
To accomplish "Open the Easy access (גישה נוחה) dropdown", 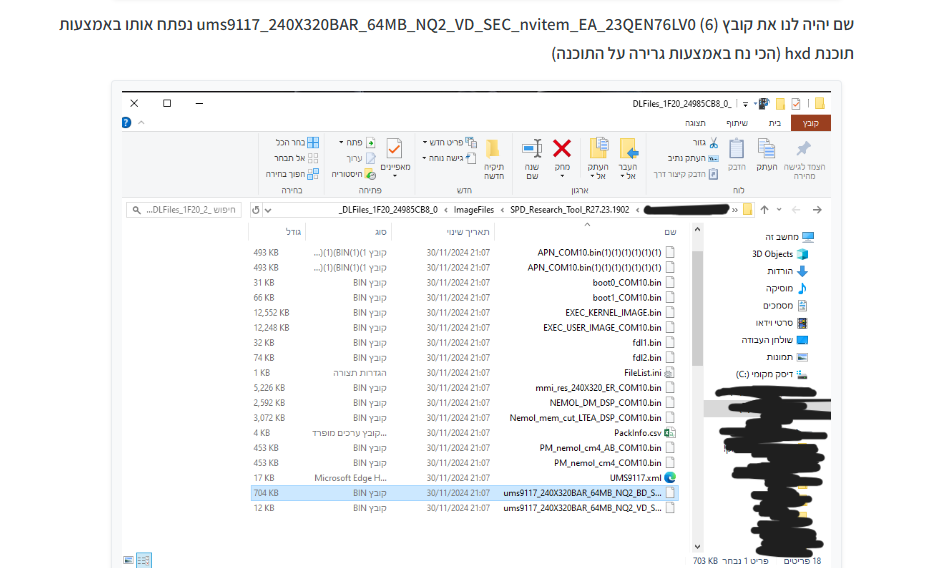I will pos(450,158).
